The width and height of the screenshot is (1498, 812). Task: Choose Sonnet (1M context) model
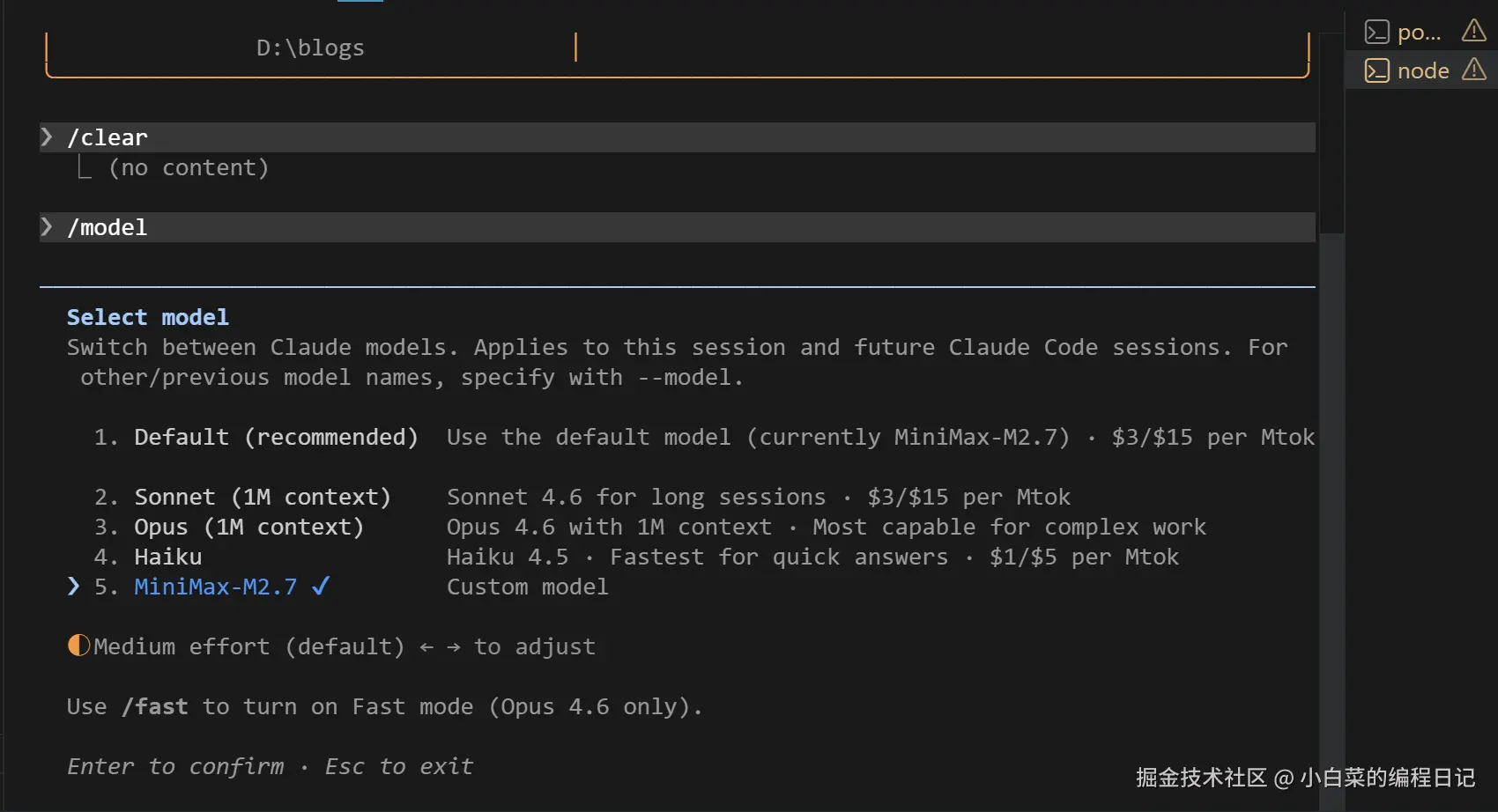262,498
